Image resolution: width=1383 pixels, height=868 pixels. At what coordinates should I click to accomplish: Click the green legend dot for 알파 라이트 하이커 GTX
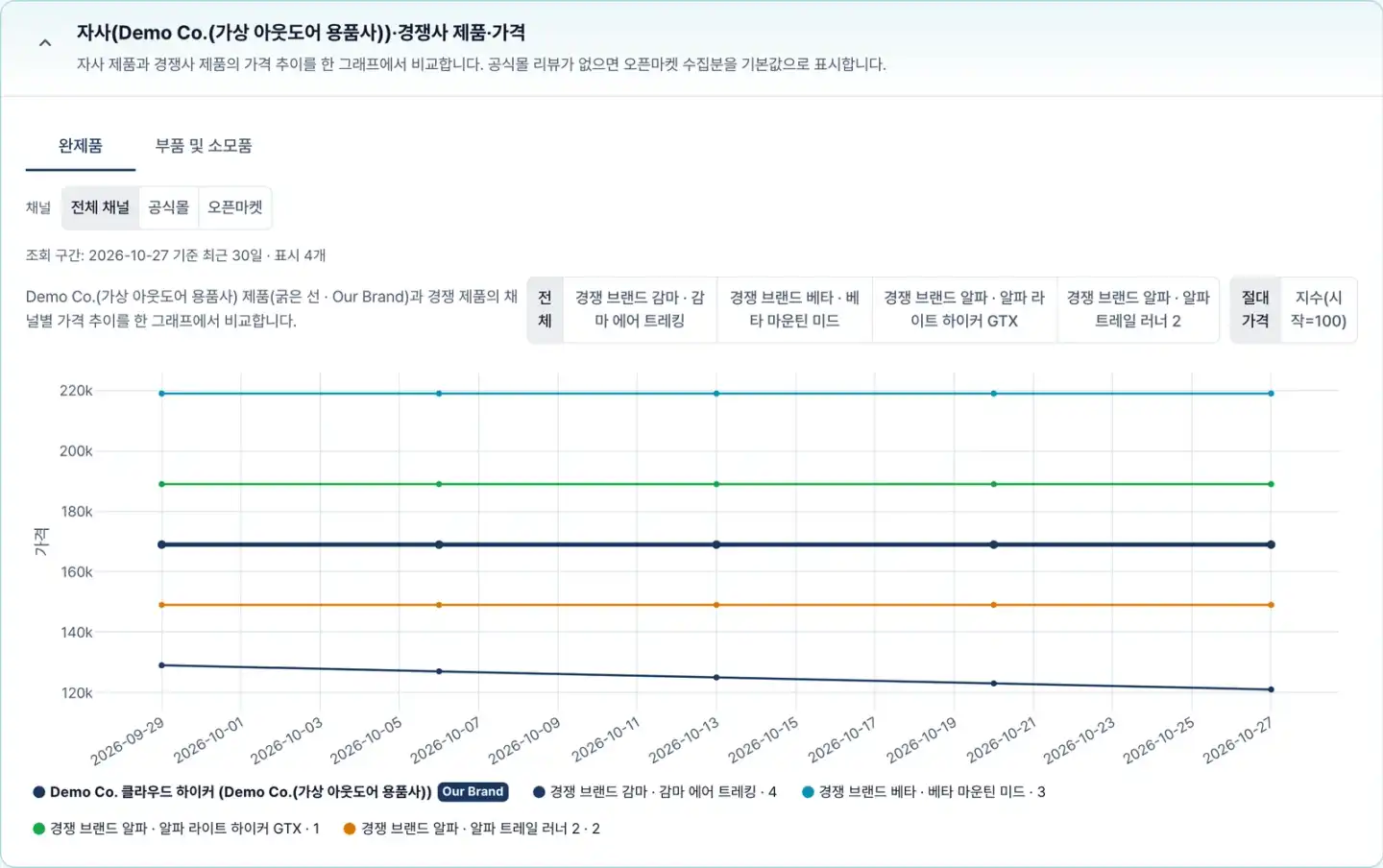pyautogui.click(x=39, y=829)
